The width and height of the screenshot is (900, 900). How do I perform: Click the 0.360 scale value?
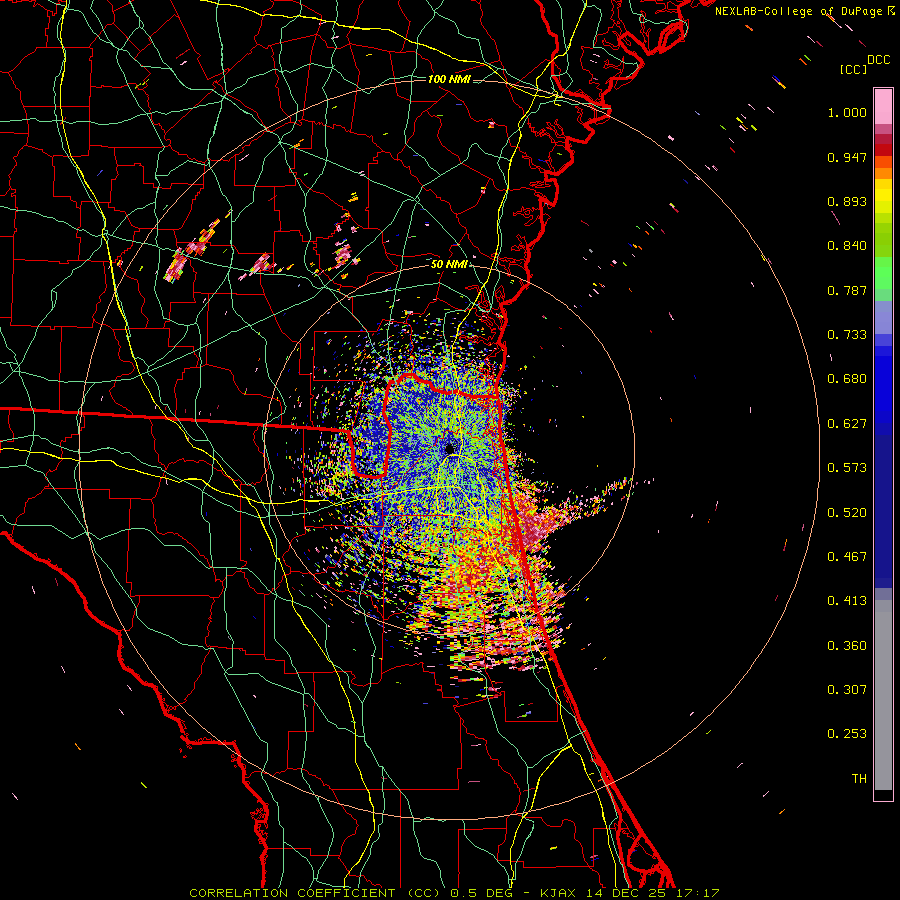[x=847, y=646]
